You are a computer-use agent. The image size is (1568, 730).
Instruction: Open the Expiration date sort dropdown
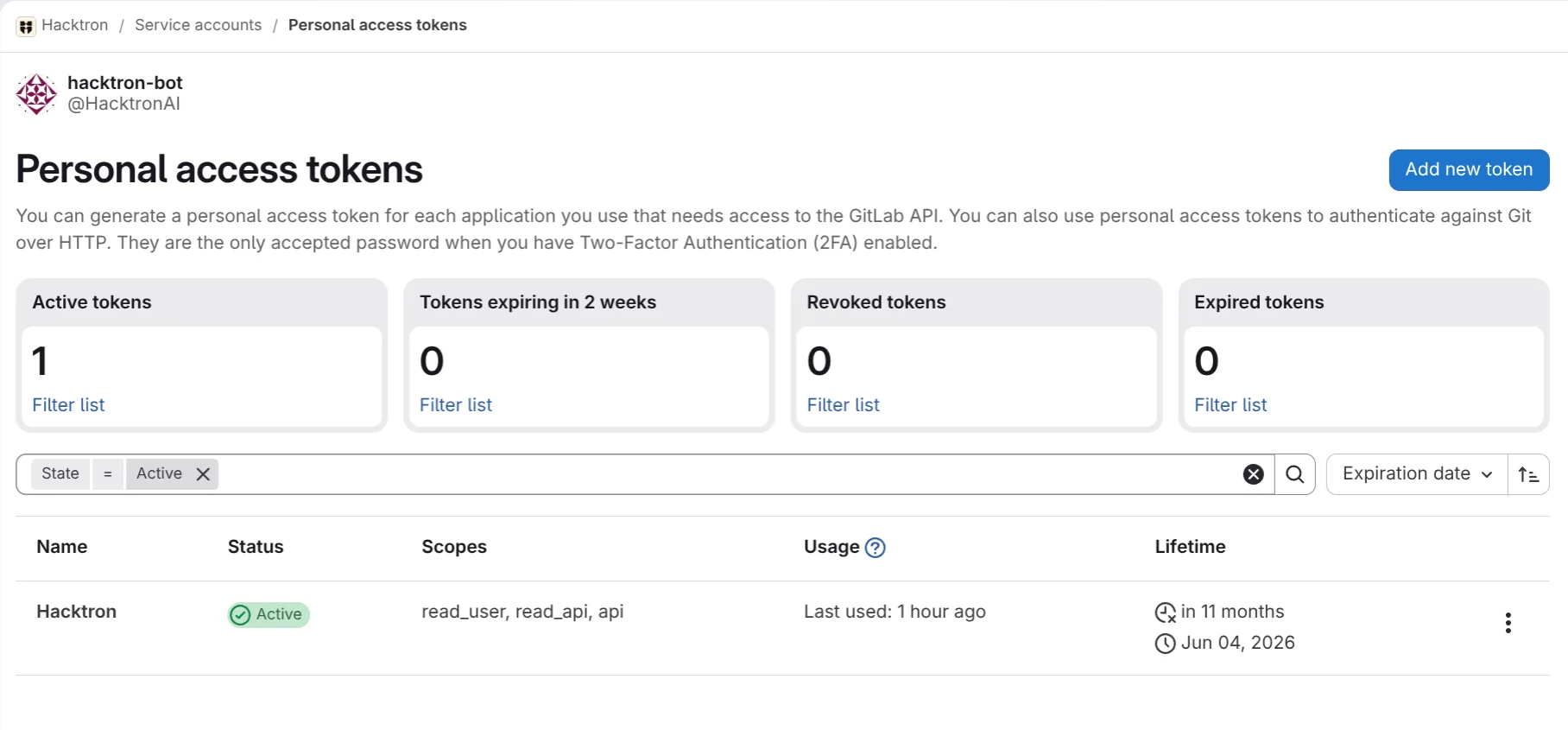(x=1417, y=474)
